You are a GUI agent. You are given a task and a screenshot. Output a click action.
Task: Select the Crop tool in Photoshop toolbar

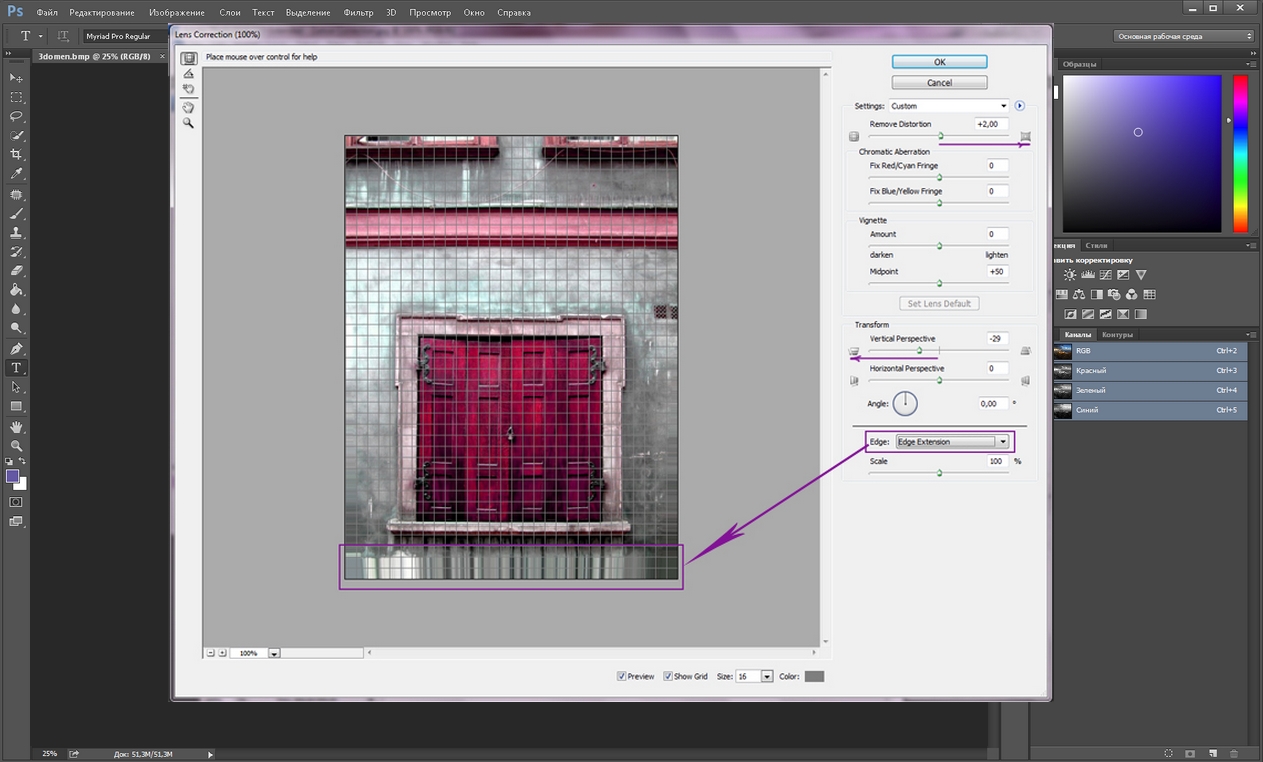[16, 155]
